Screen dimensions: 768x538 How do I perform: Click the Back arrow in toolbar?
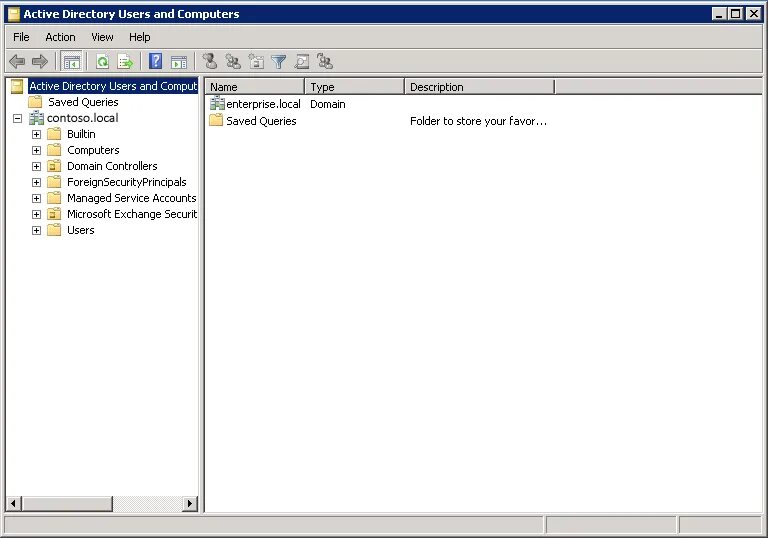[x=17, y=62]
